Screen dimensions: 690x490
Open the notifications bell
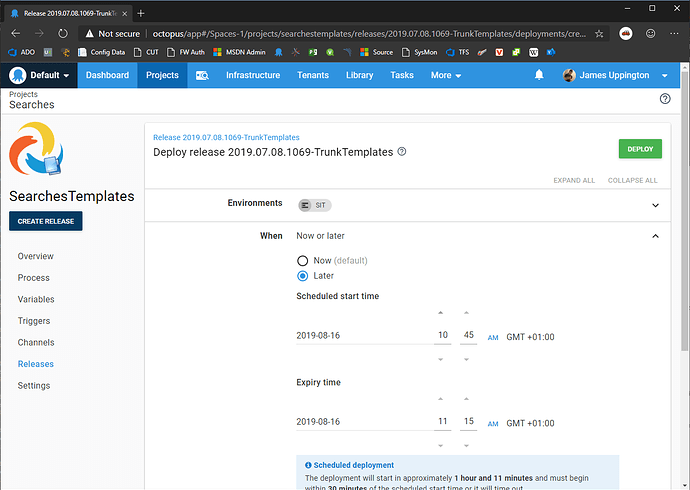(539, 75)
